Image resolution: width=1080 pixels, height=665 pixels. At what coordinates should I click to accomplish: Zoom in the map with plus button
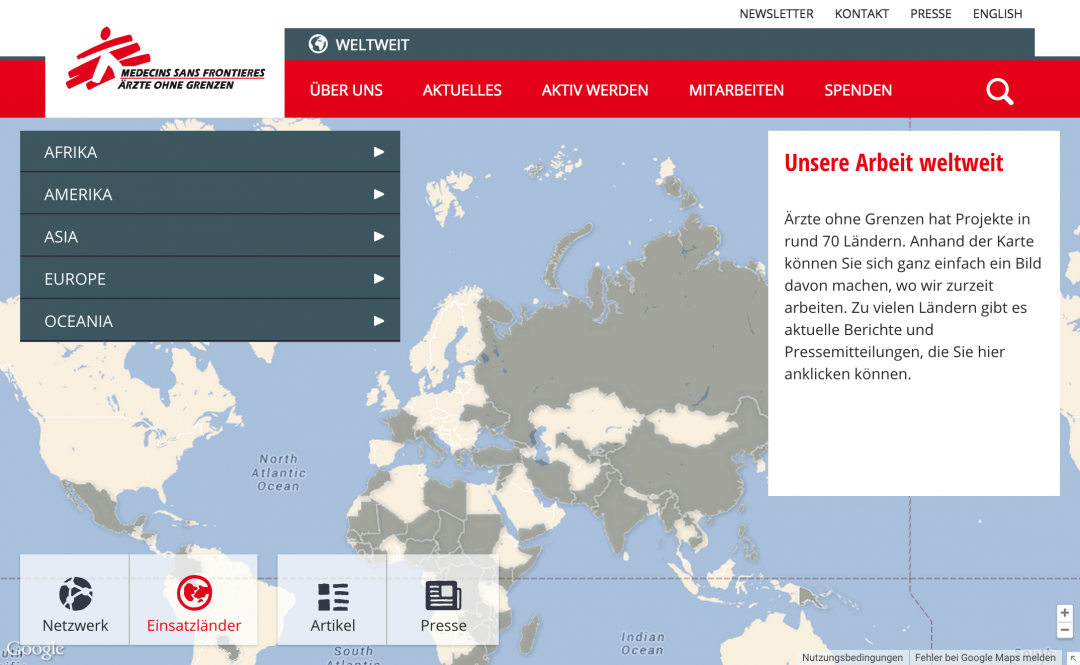coord(1065,613)
